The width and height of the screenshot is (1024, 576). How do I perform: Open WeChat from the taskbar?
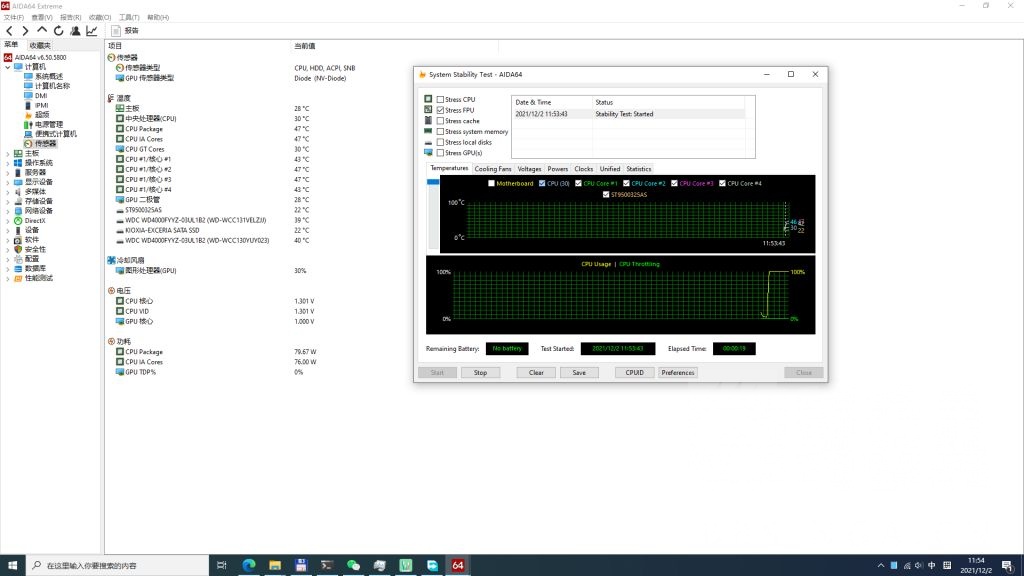[353, 566]
